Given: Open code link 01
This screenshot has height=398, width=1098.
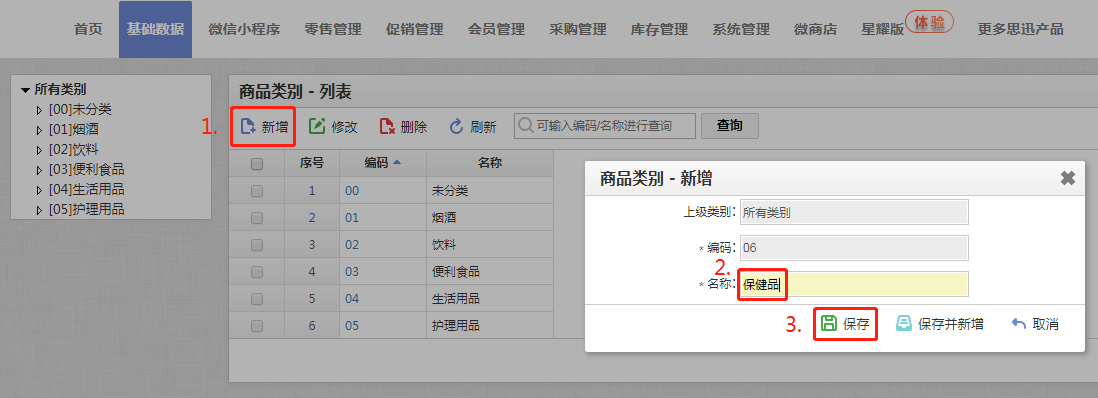Looking at the screenshot, I should coord(352,218).
